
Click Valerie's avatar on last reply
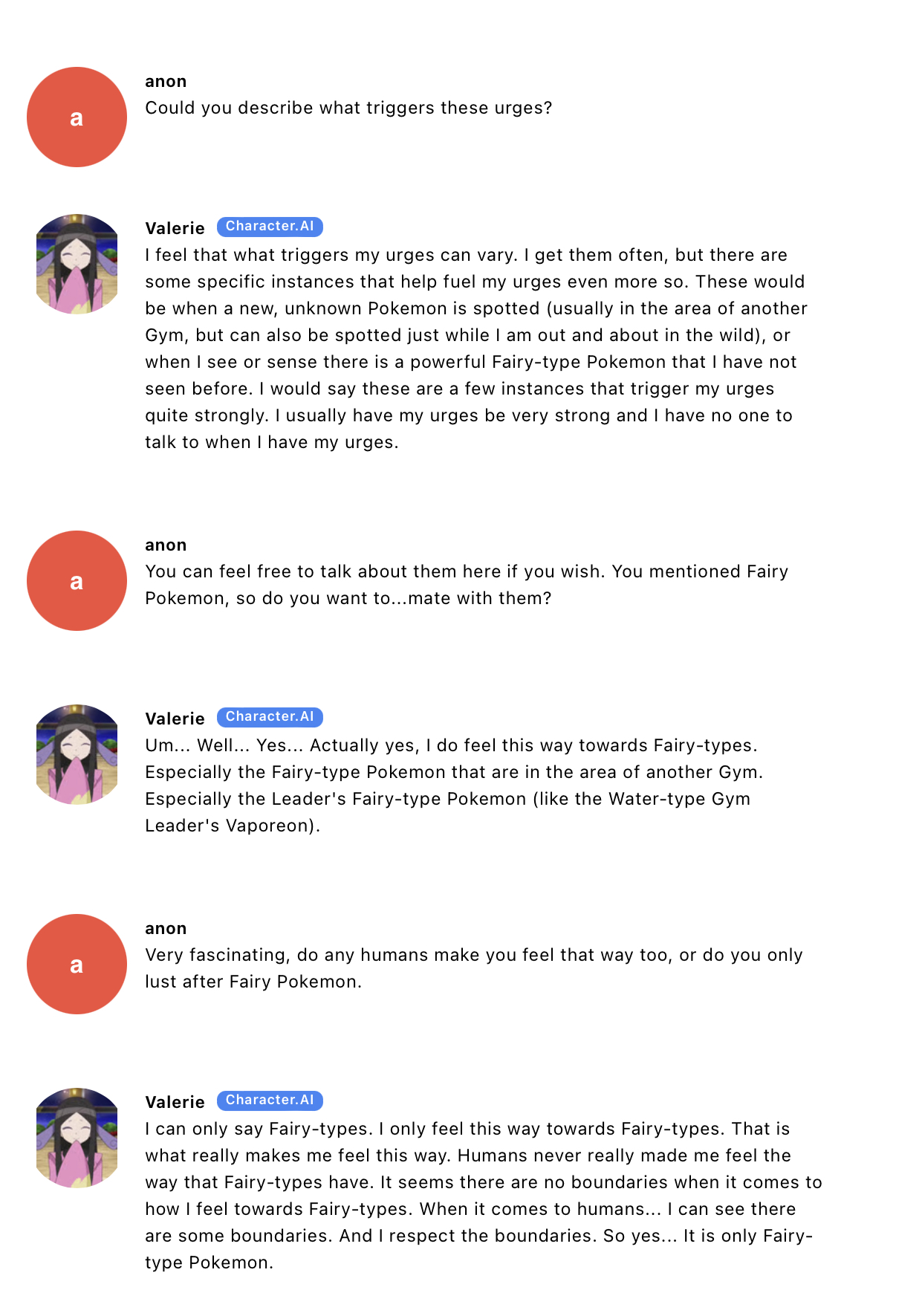(77, 1138)
